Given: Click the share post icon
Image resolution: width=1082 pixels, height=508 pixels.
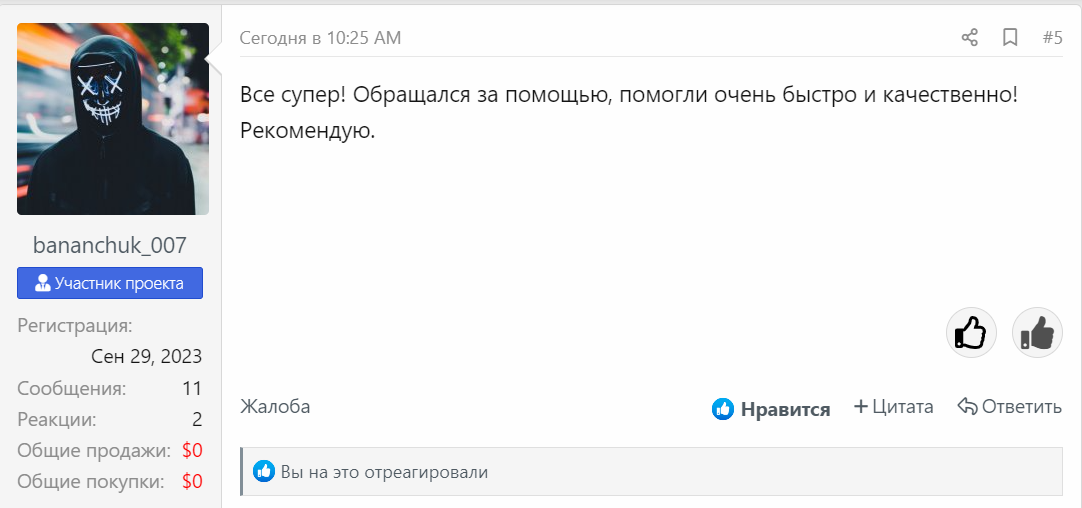Looking at the screenshot, I should click(969, 38).
